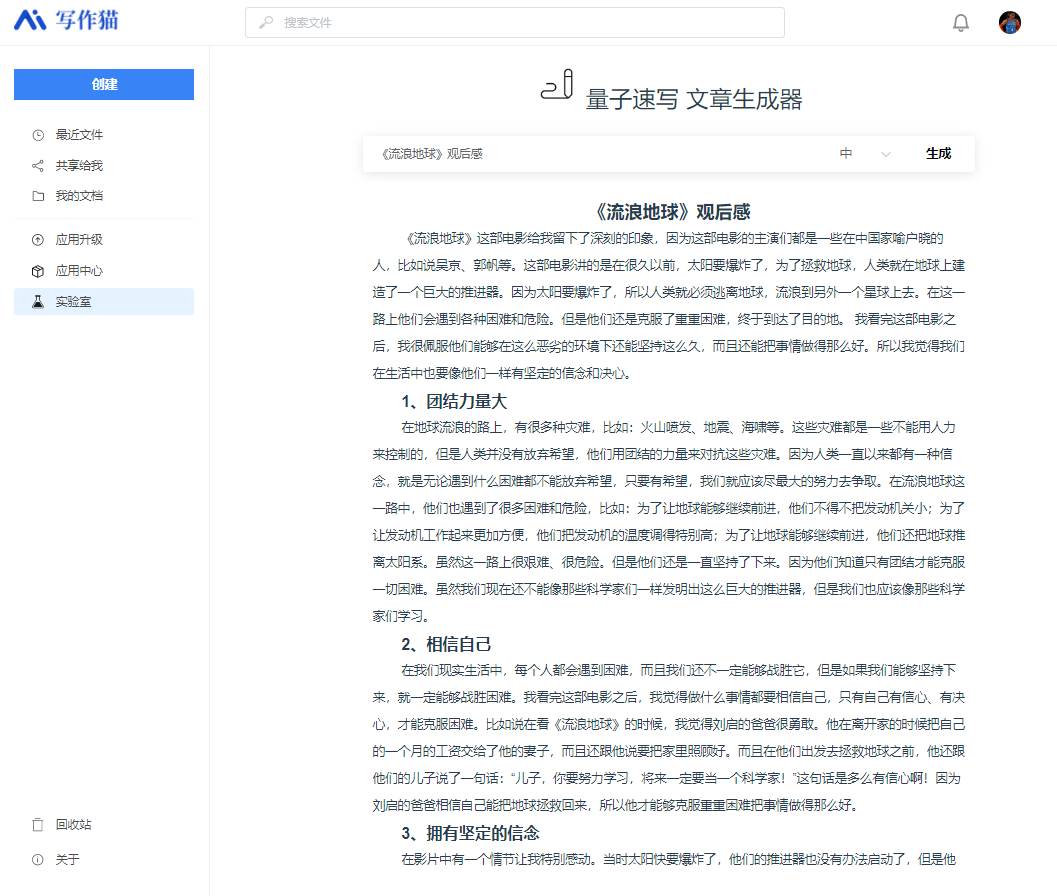Open the user avatar profile
Viewport: 1057px width, 896px height.
click(x=1010, y=23)
